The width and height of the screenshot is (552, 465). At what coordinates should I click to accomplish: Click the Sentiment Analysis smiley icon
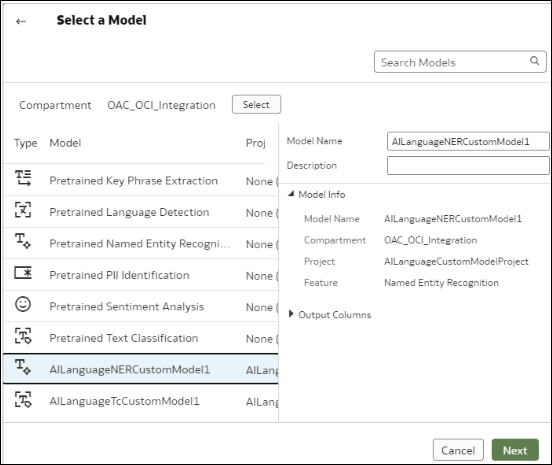tap(23, 304)
